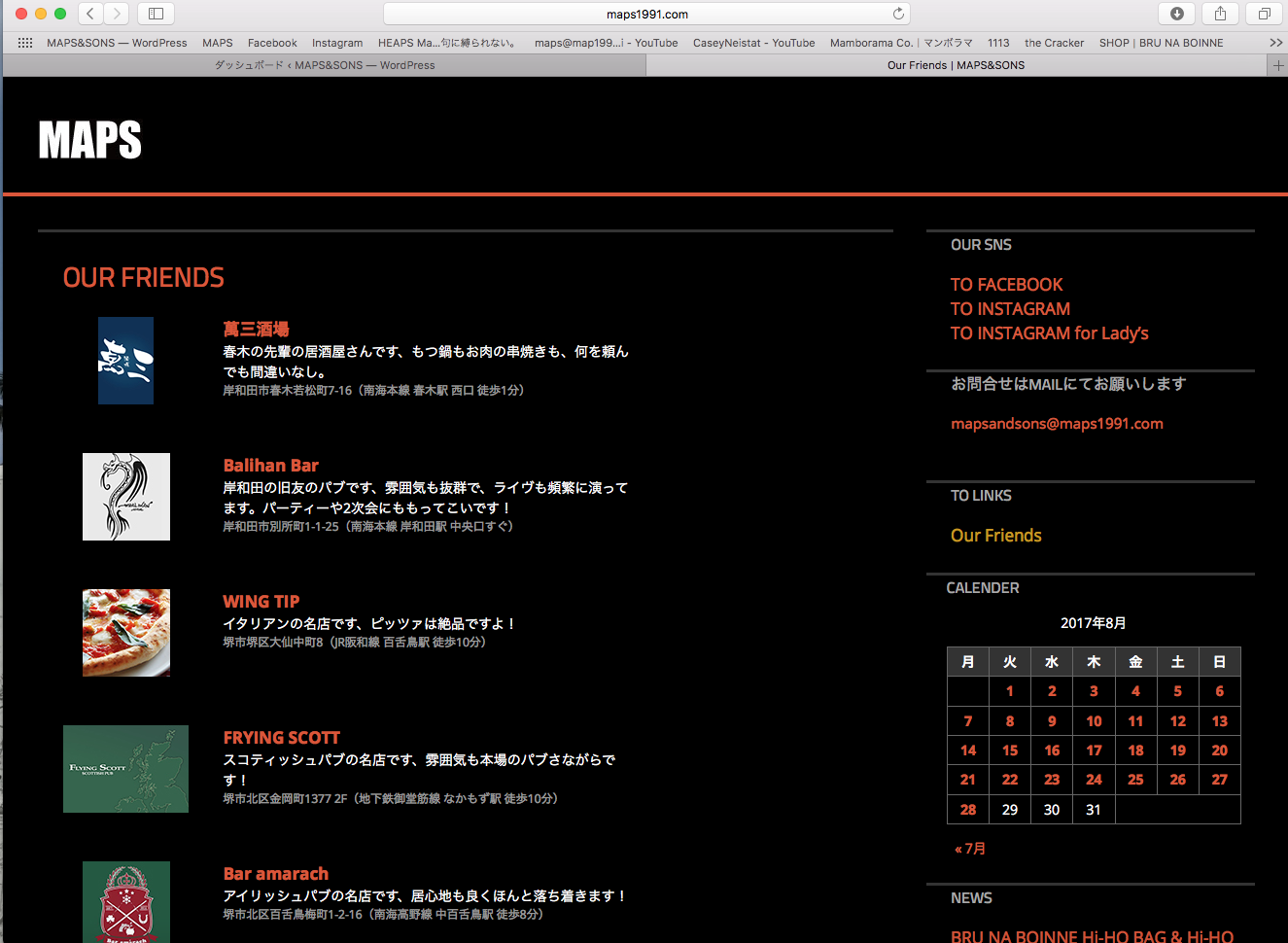Image resolution: width=1288 pixels, height=943 pixels.
Task: Click the Safari back navigation arrow
Action: [x=90, y=14]
